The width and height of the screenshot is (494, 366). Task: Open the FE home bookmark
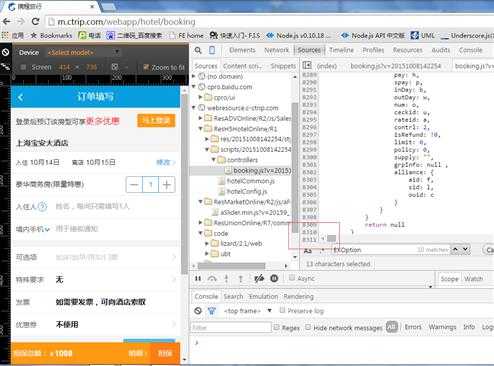tap(187, 35)
